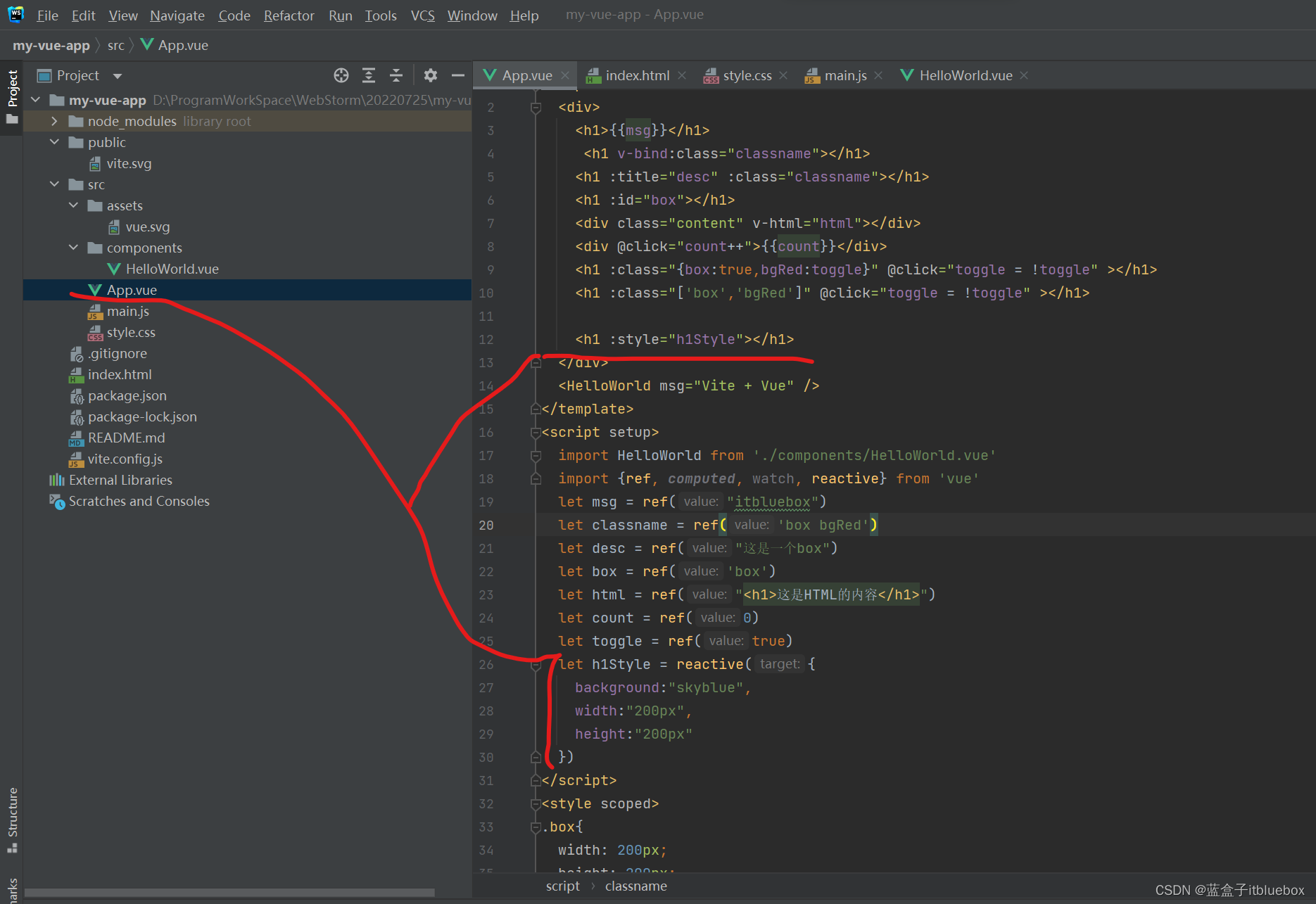1316x904 pixels.
Task: Select vite.config.js in the project tree
Action: pos(125,459)
